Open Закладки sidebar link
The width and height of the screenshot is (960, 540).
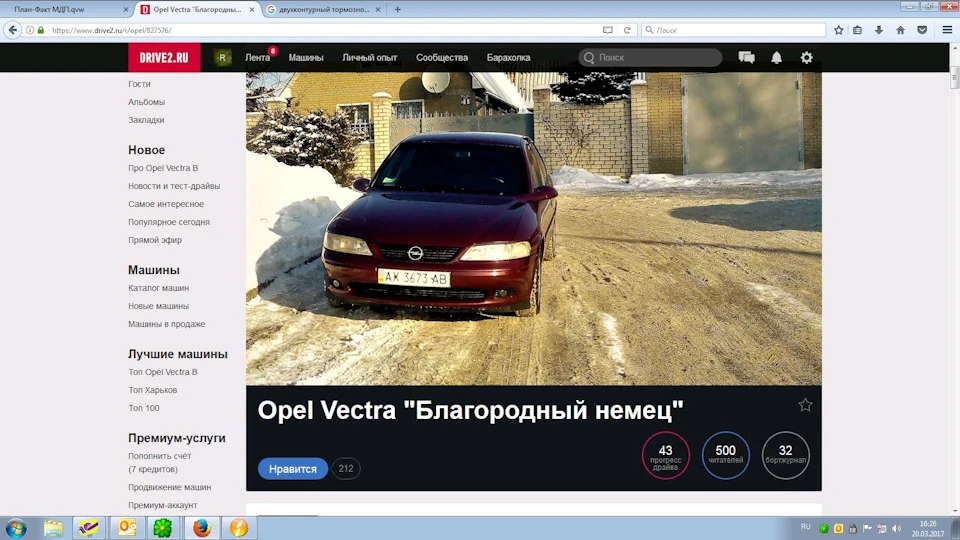(x=146, y=120)
